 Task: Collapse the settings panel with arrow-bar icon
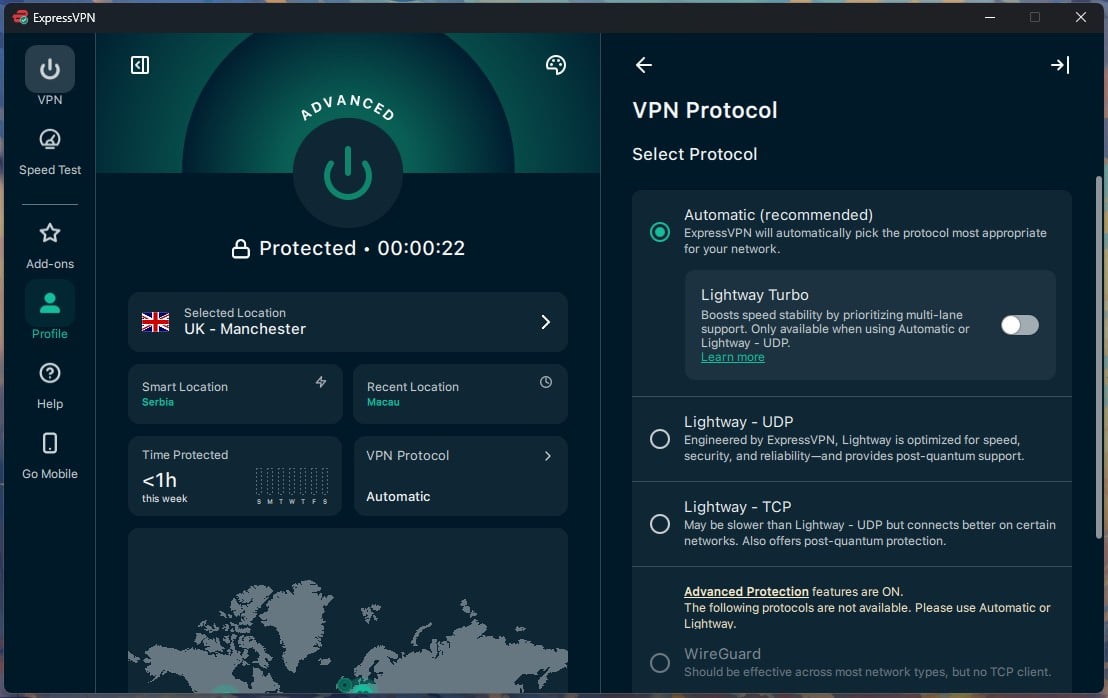pos(1059,65)
